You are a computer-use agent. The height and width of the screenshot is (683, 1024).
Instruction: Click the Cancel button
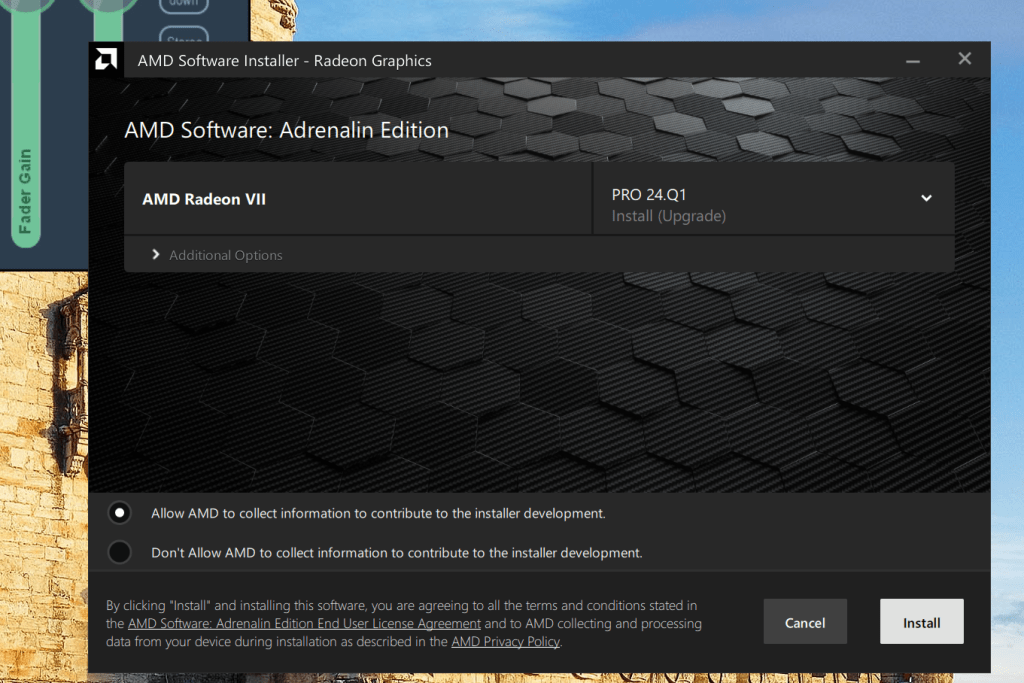pos(805,622)
